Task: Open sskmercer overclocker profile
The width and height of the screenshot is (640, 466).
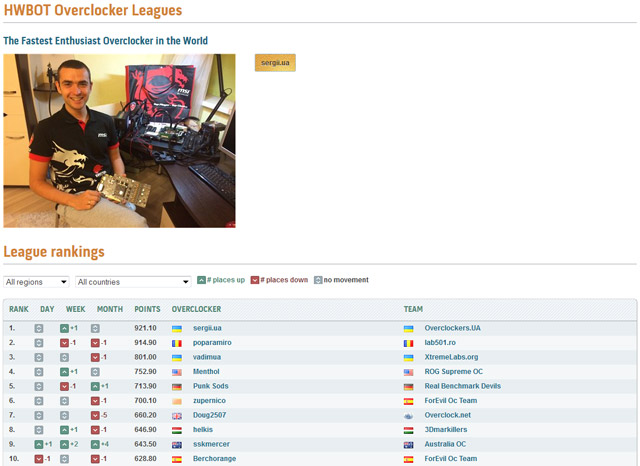Action: 211,444
